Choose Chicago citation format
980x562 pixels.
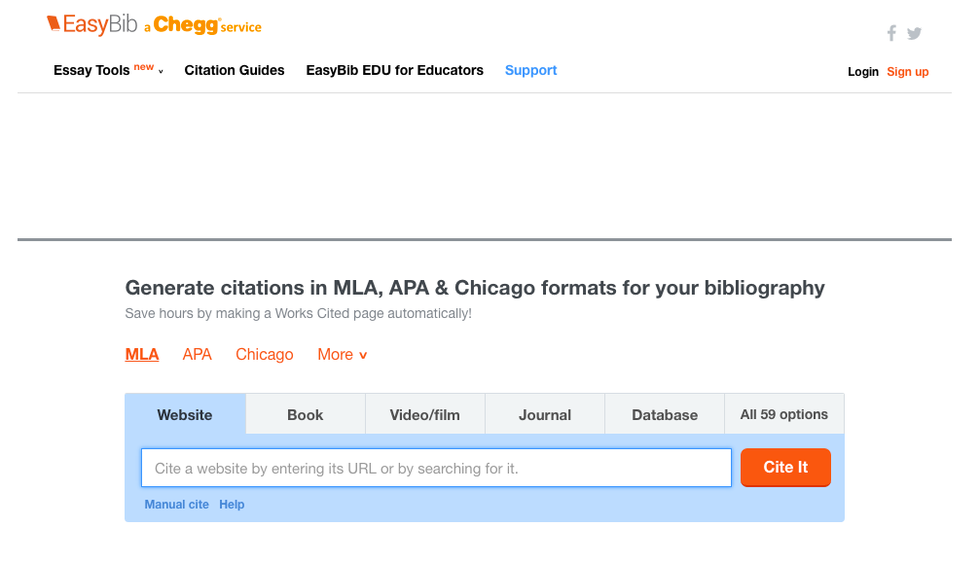click(264, 355)
